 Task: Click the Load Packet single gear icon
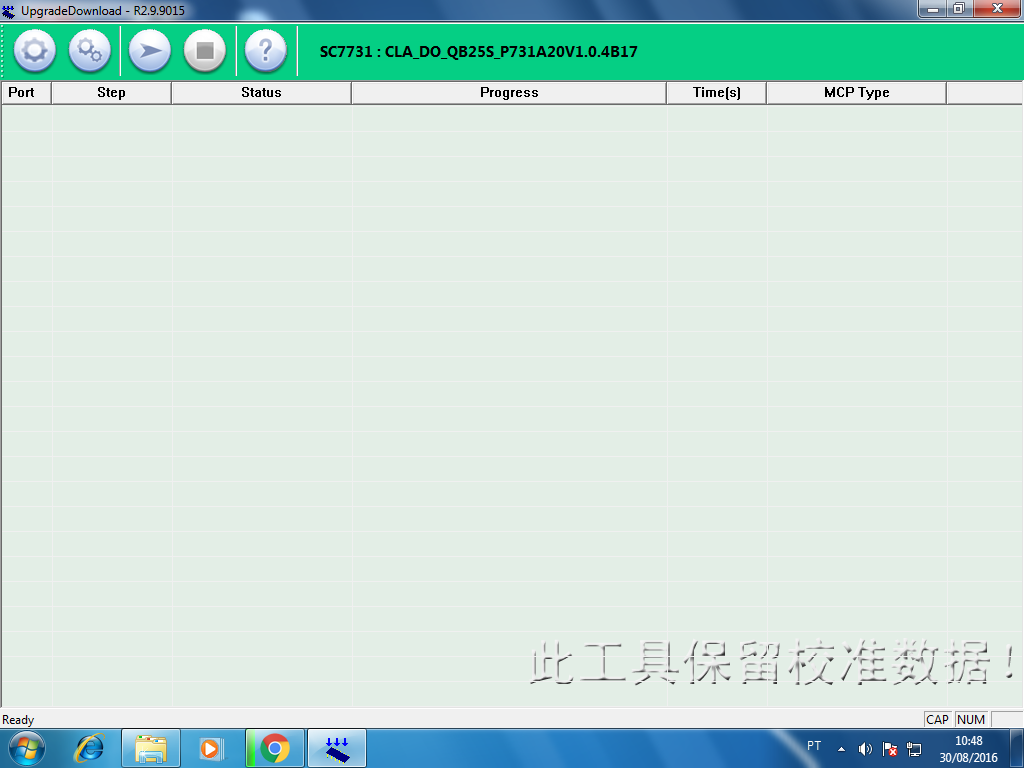(35, 51)
